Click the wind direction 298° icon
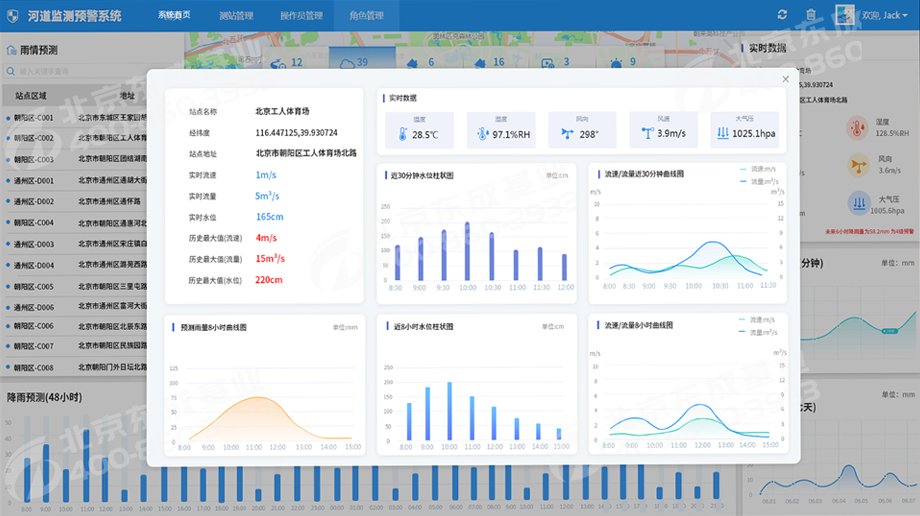Image resolution: width=920 pixels, height=516 pixels. pyautogui.click(x=567, y=133)
